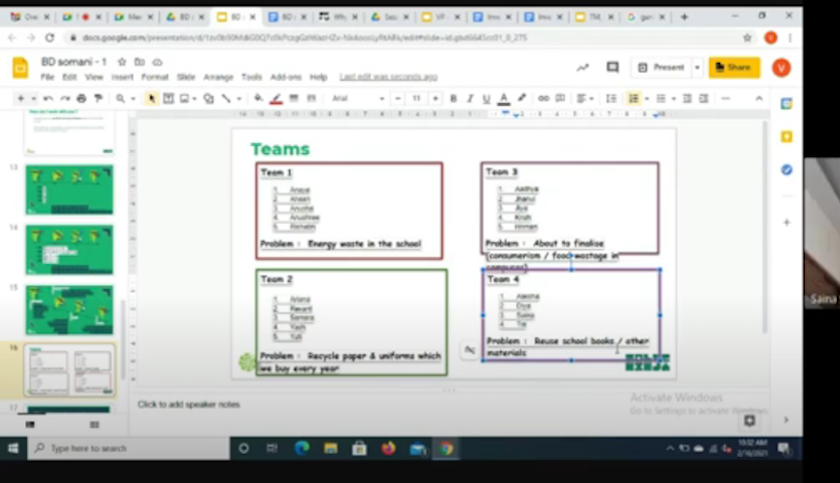
Task: Open the Edit menu
Action: click(69, 77)
